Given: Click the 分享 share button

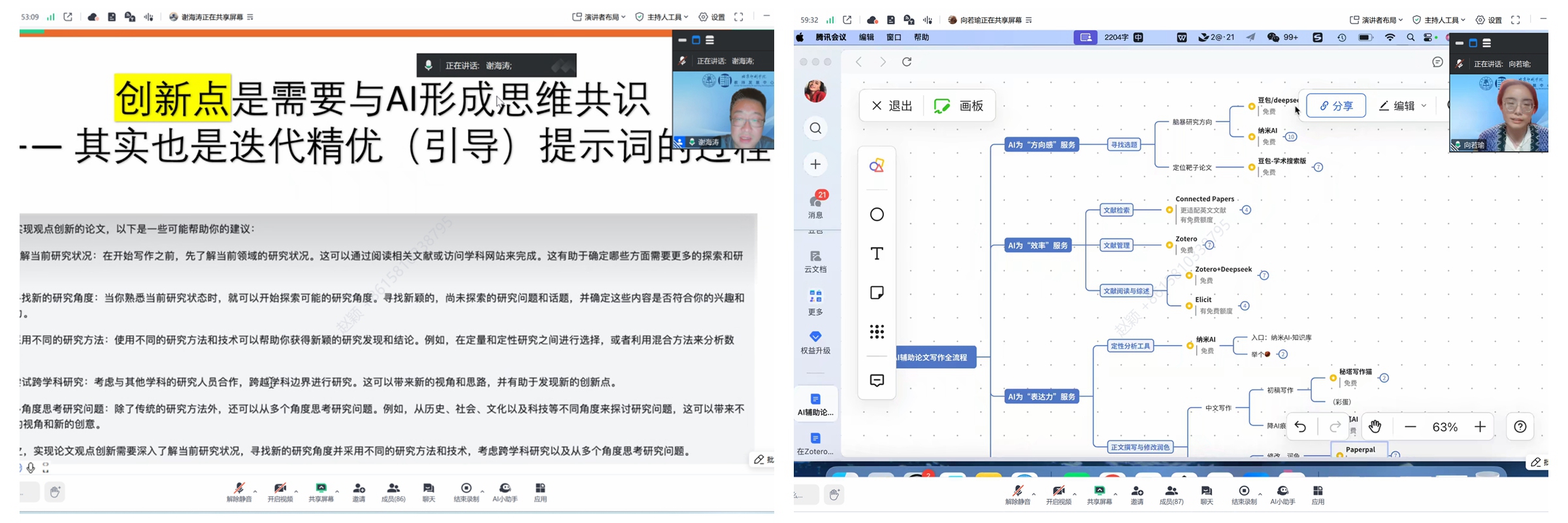Looking at the screenshot, I should pyautogui.click(x=1336, y=106).
